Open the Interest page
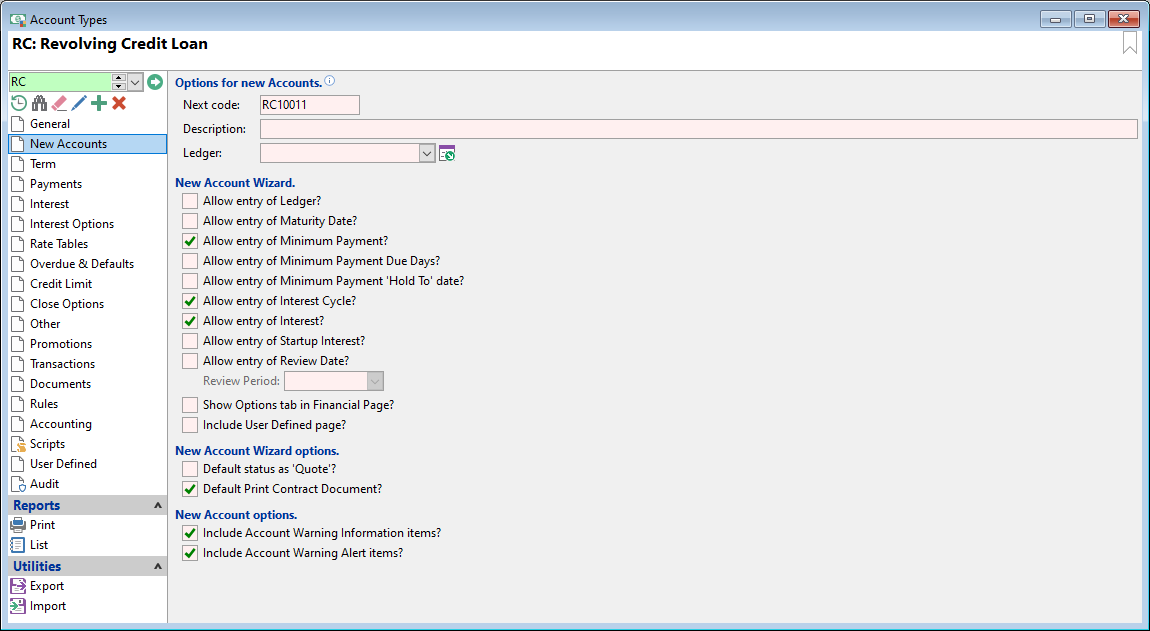 pos(49,204)
